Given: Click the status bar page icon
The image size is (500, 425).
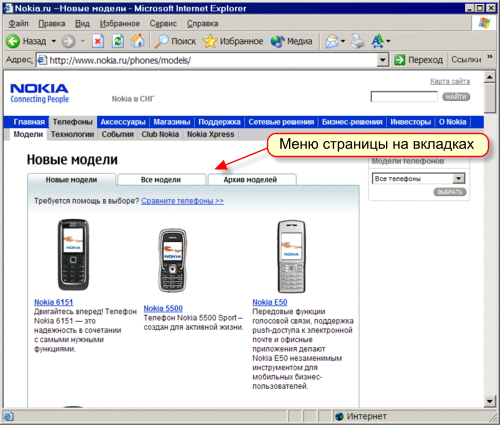Looking at the screenshot, I should pyautogui.click(x=8, y=416).
